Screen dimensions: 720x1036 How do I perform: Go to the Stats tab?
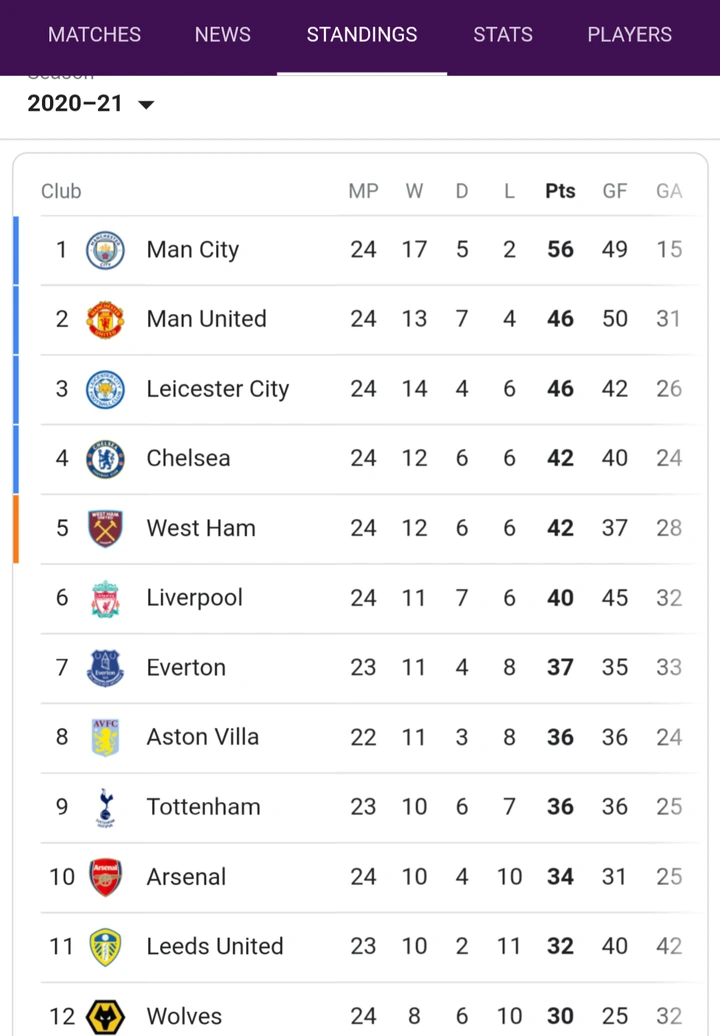click(x=503, y=34)
